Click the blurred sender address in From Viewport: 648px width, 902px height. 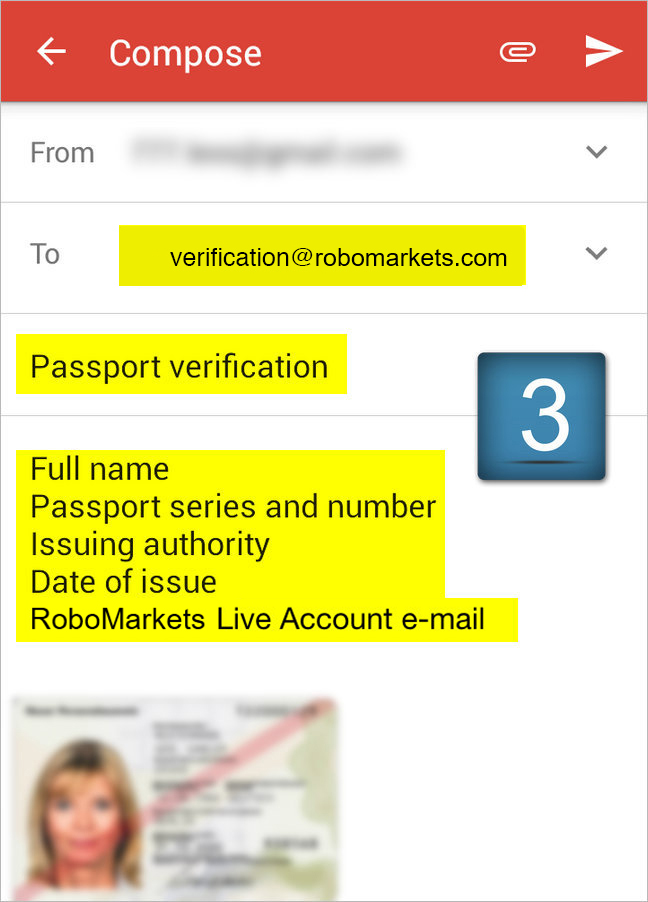(265, 152)
